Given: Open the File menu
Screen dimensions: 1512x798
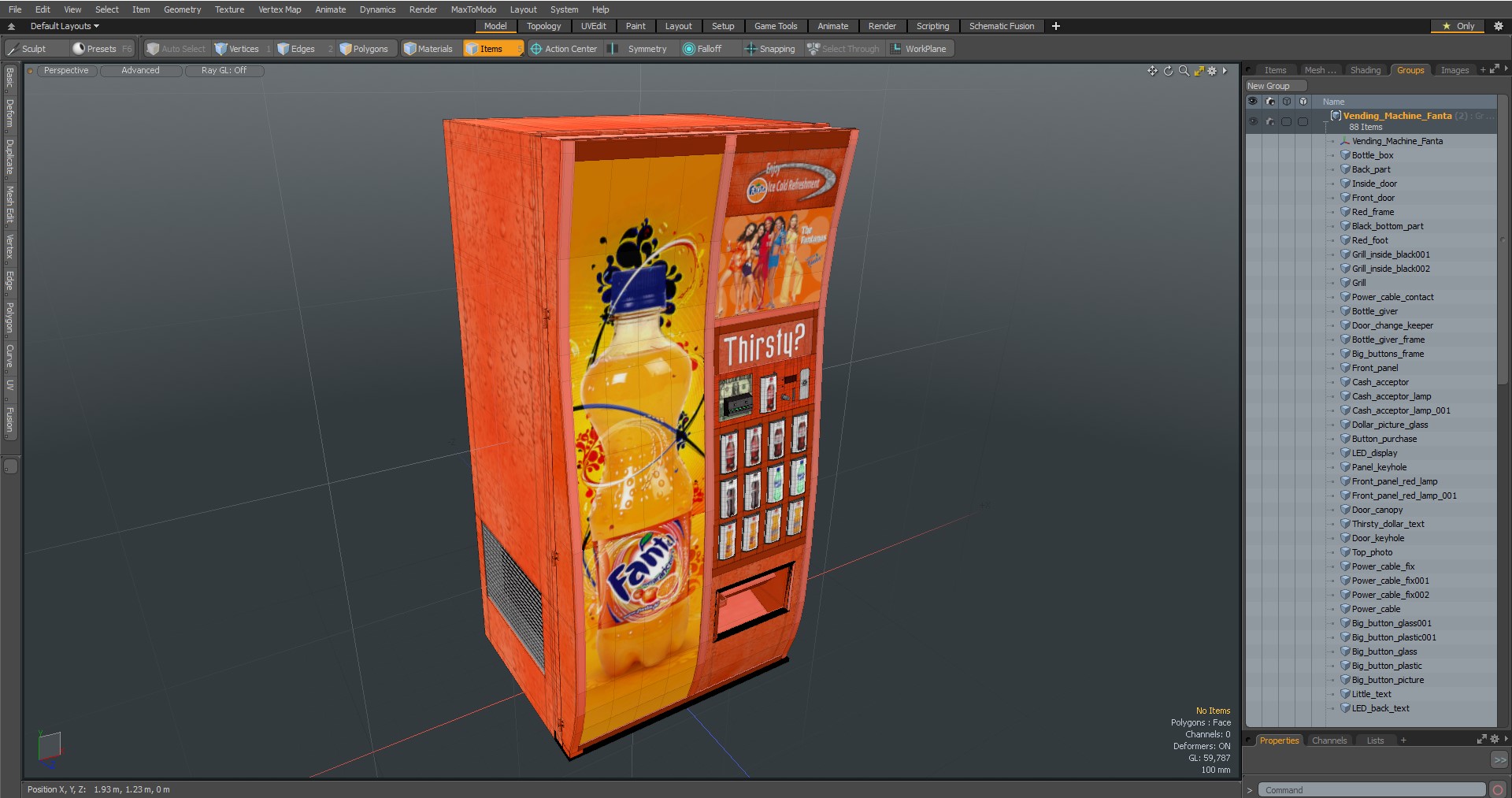Looking at the screenshot, I should pyautogui.click(x=15, y=9).
